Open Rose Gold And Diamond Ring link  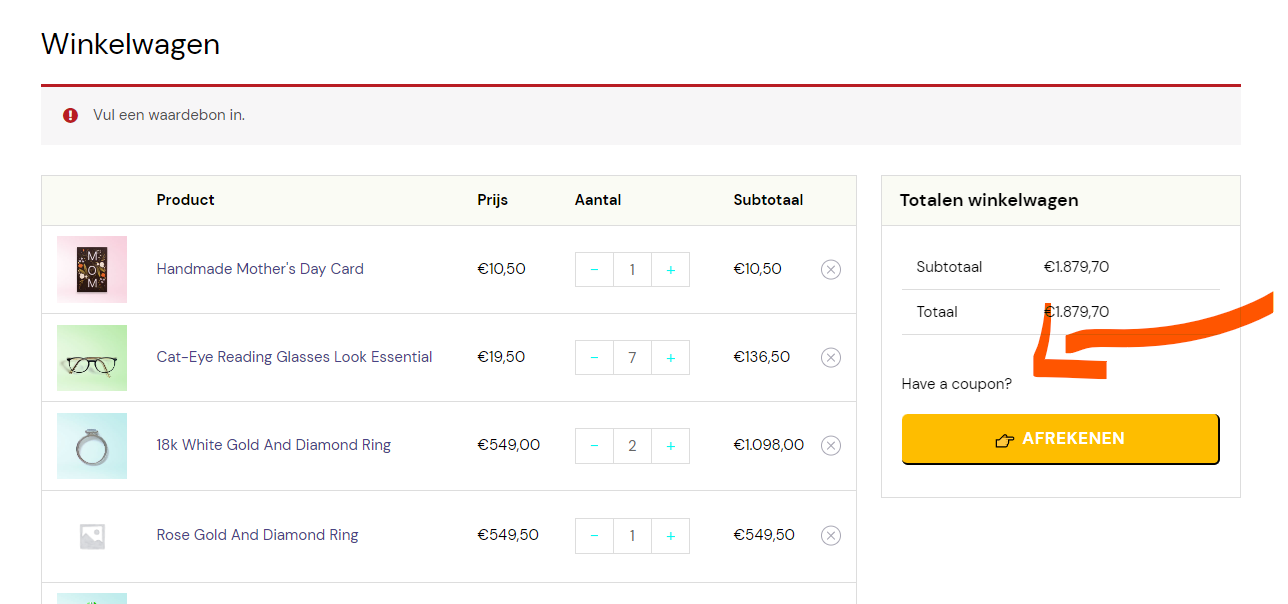(x=257, y=535)
